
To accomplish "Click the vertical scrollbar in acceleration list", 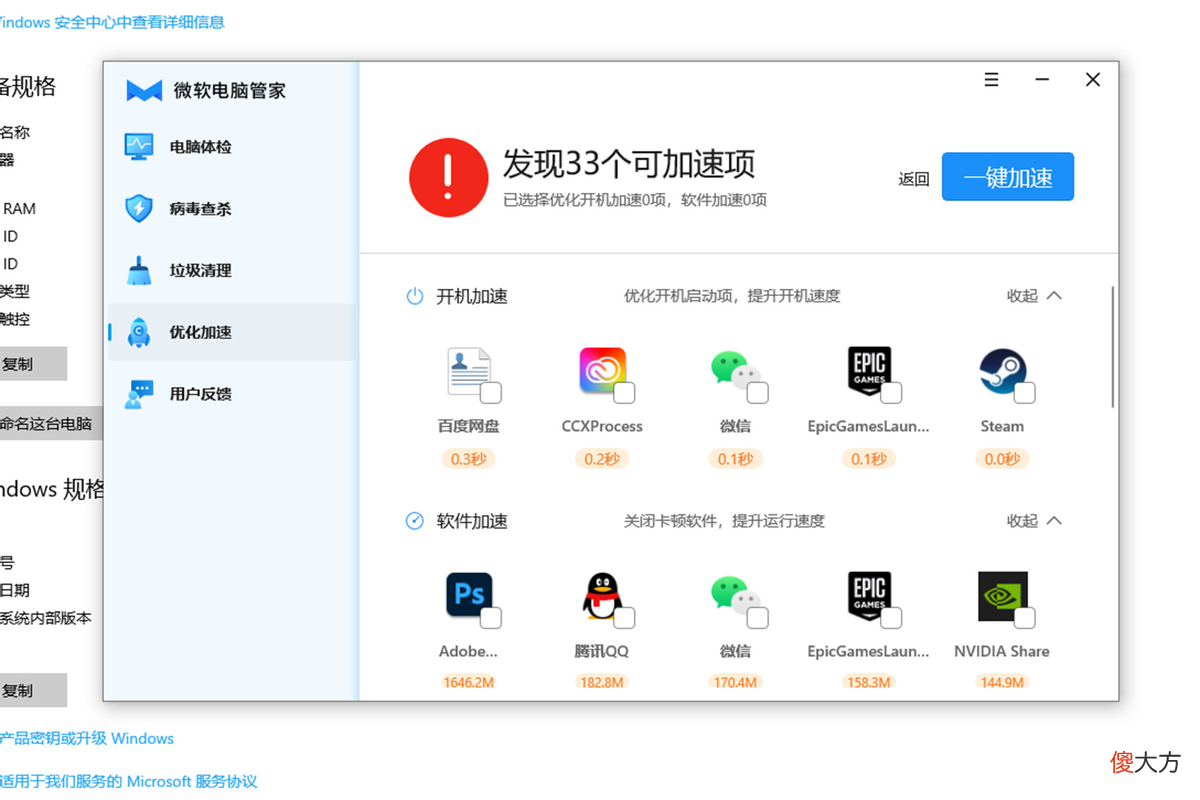I will (1112, 347).
